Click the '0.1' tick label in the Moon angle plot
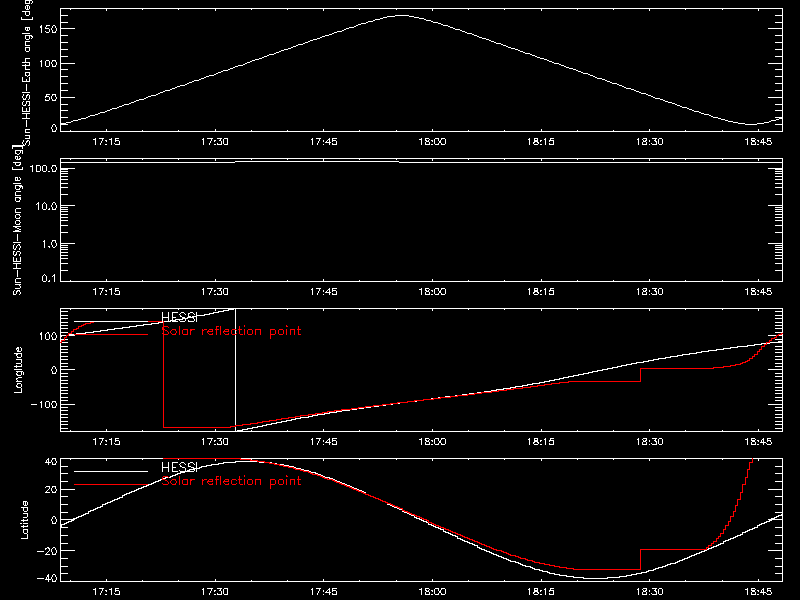The image size is (800, 600). 50,278
